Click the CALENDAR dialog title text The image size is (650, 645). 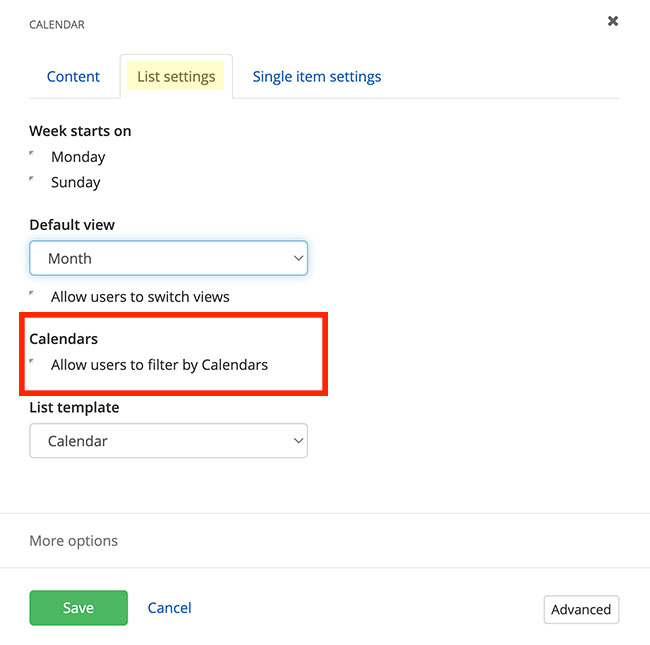(57, 25)
